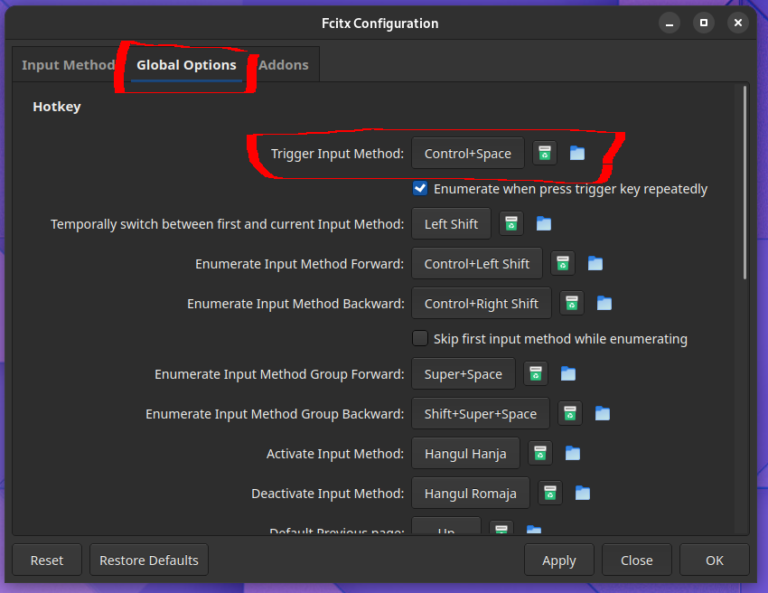The height and width of the screenshot is (593, 768).
Task: Open the Addons tab
Action: pos(283,65)
